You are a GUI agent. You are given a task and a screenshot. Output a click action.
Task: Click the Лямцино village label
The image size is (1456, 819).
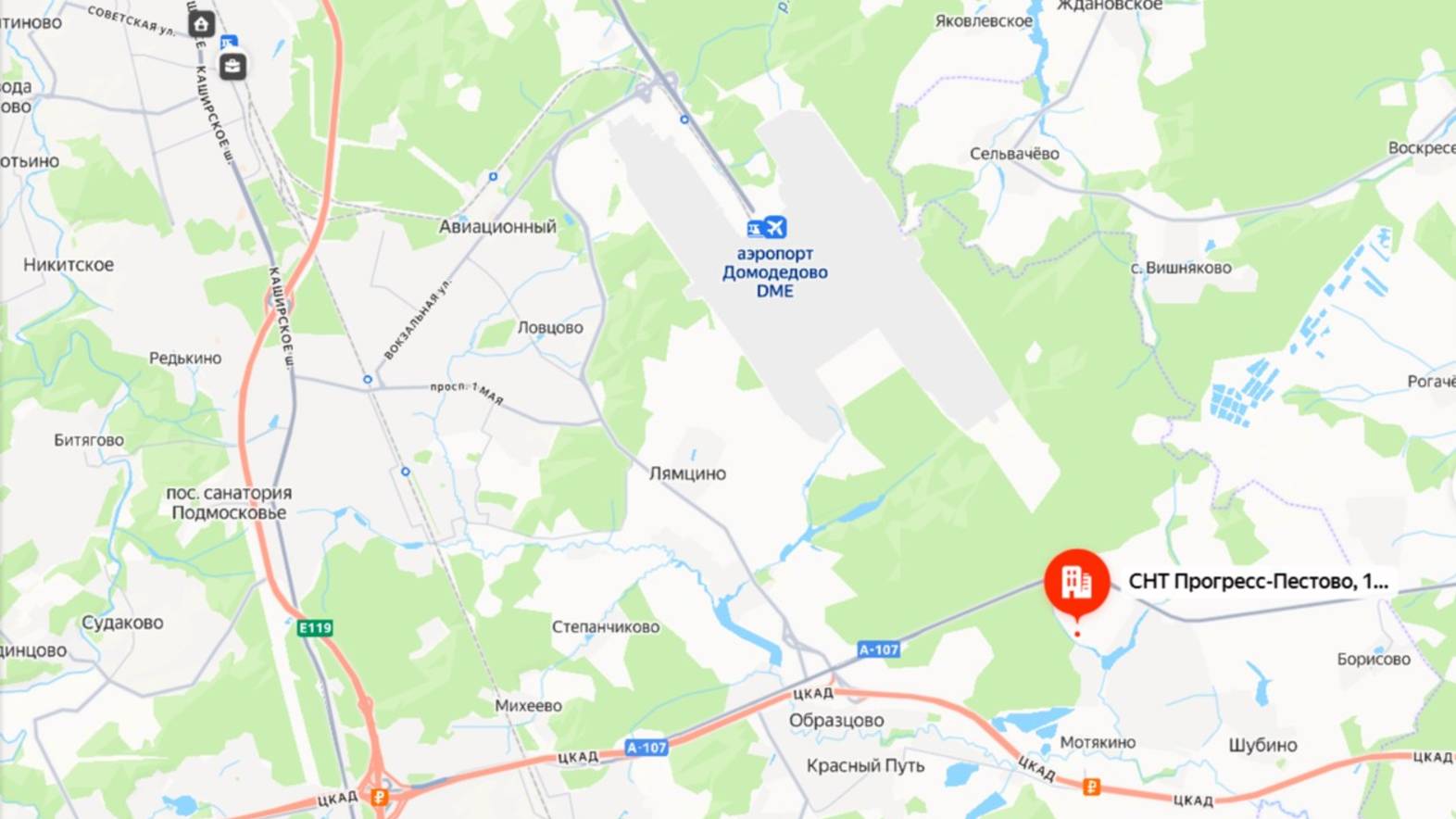pyautogui.click(x=687, y=473)
